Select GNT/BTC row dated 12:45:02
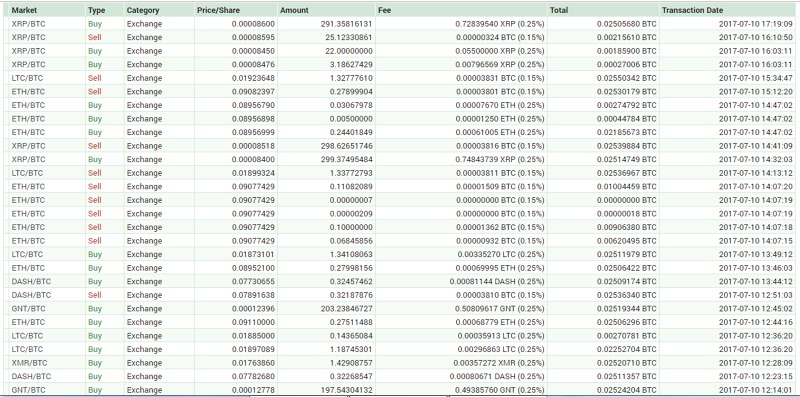Viewport: 800px width, 397px height. [403, 309]
